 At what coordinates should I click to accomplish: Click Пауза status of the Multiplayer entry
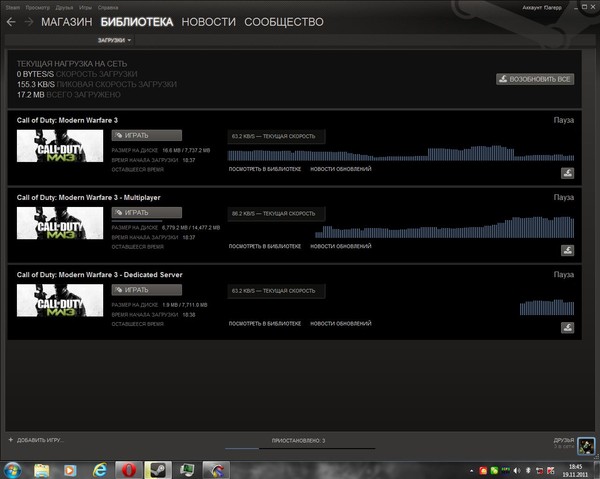point(564,197)
